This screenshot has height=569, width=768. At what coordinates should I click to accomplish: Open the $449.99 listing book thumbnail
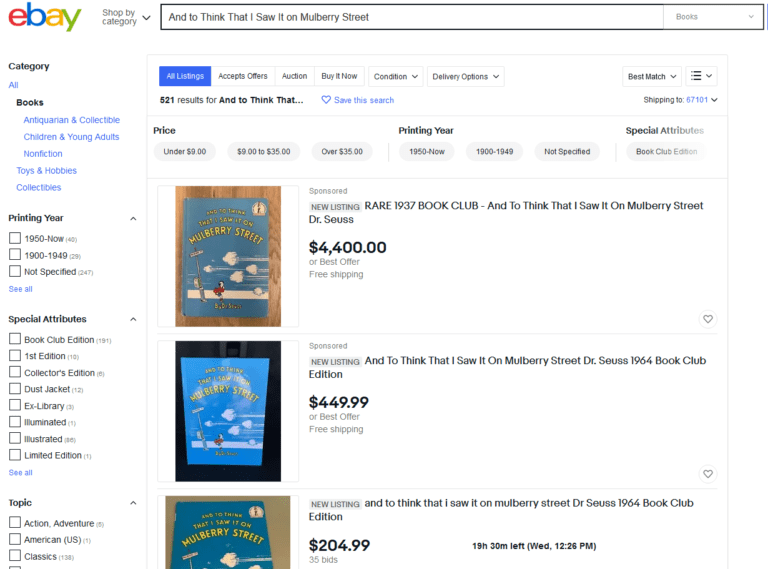pos(228,411)
